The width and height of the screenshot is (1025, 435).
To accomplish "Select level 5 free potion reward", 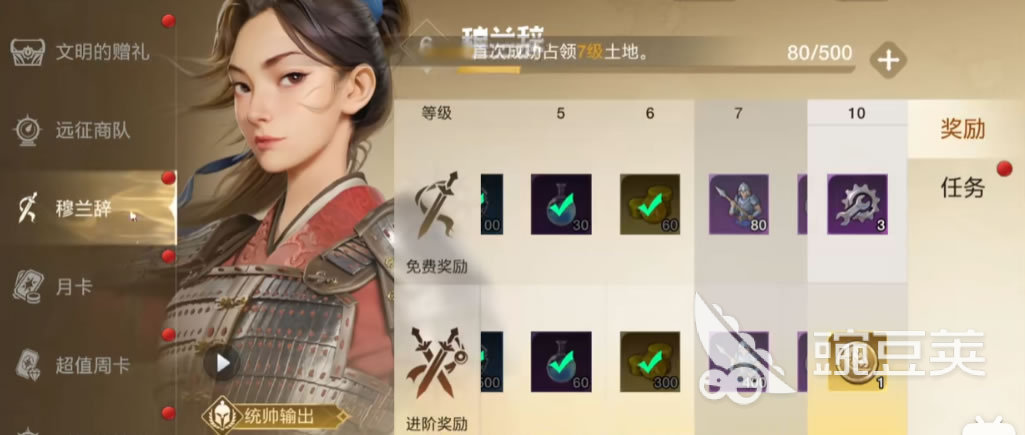I will click(x=561, y=204).
